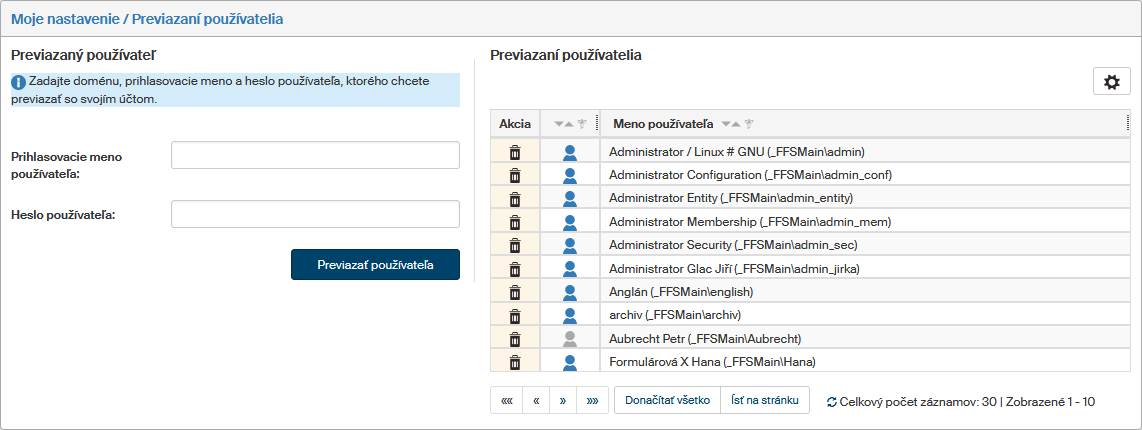1142x430 pixels.
Task: Click the Ísť na stránku button
Action: (765, 401)
